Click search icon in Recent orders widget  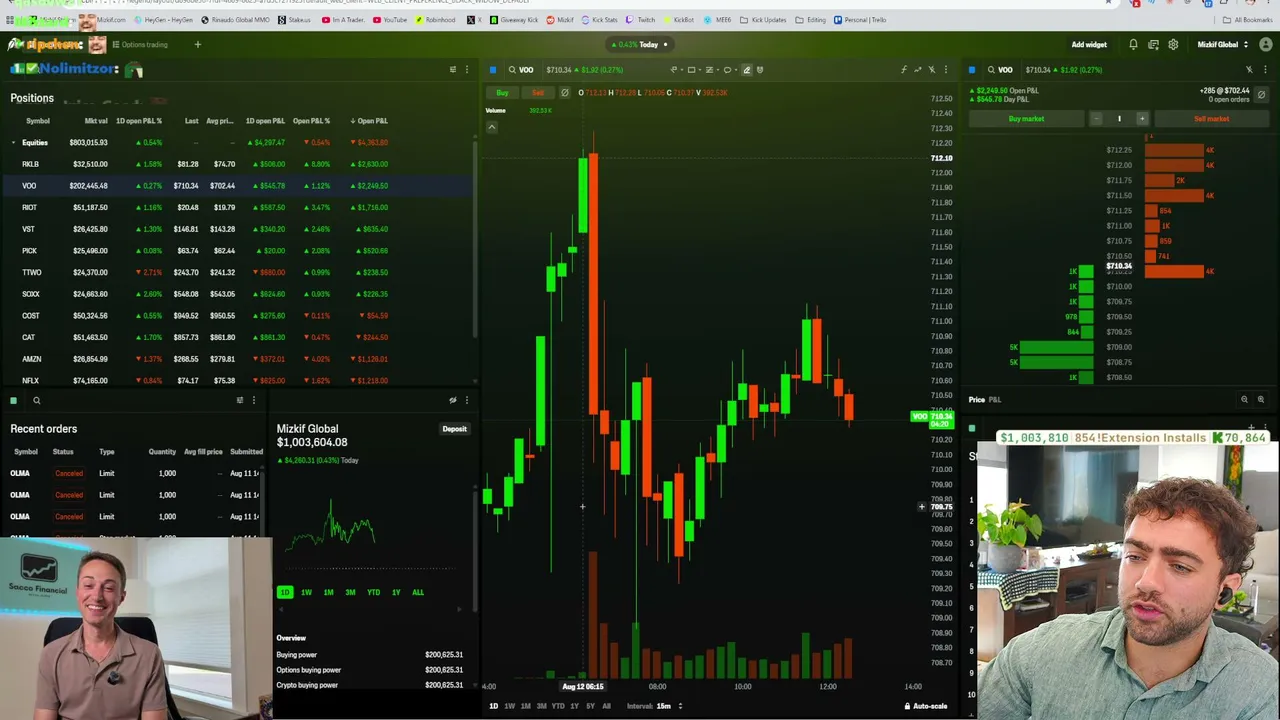click(36, 401)
